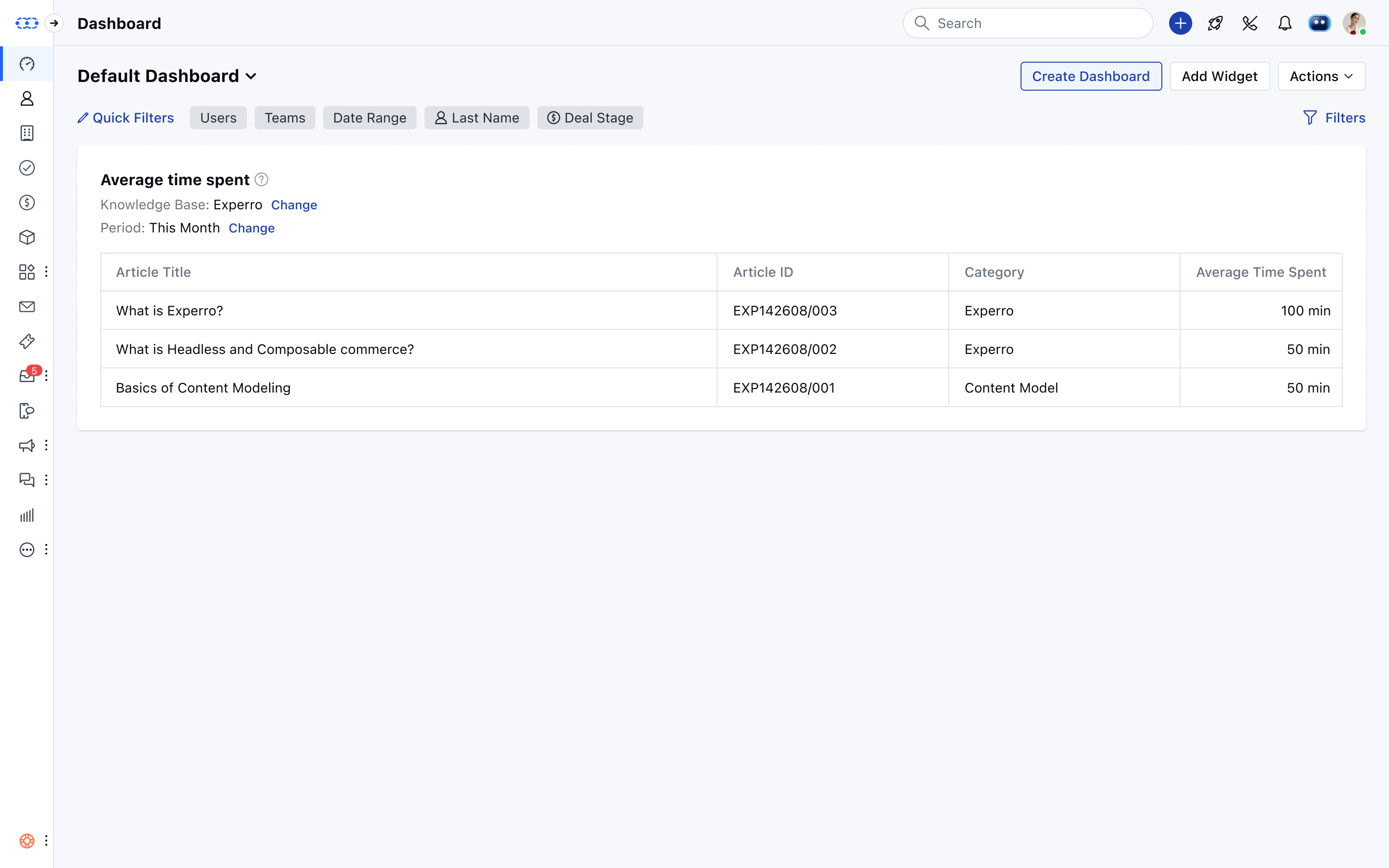Open the Default Dashboard dropdown

[x=167, y=76]
